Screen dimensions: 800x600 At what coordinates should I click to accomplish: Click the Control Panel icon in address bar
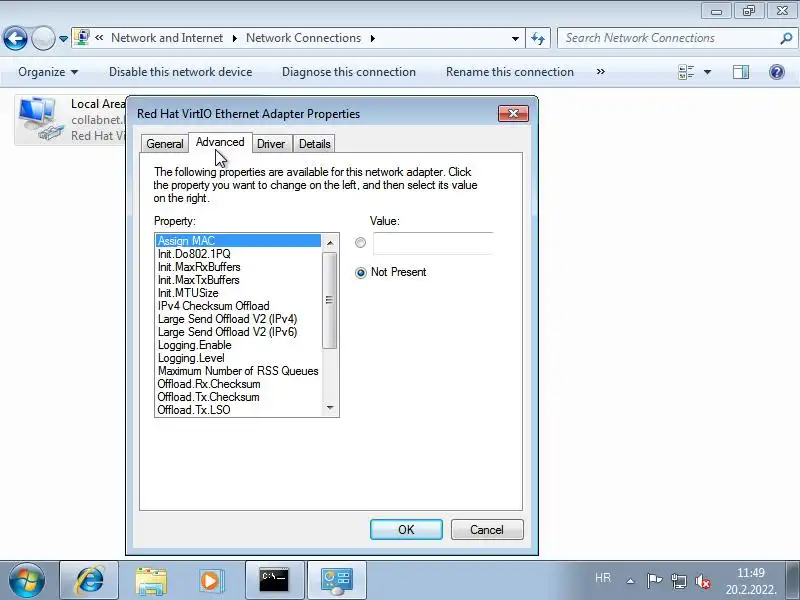[81, 38]
